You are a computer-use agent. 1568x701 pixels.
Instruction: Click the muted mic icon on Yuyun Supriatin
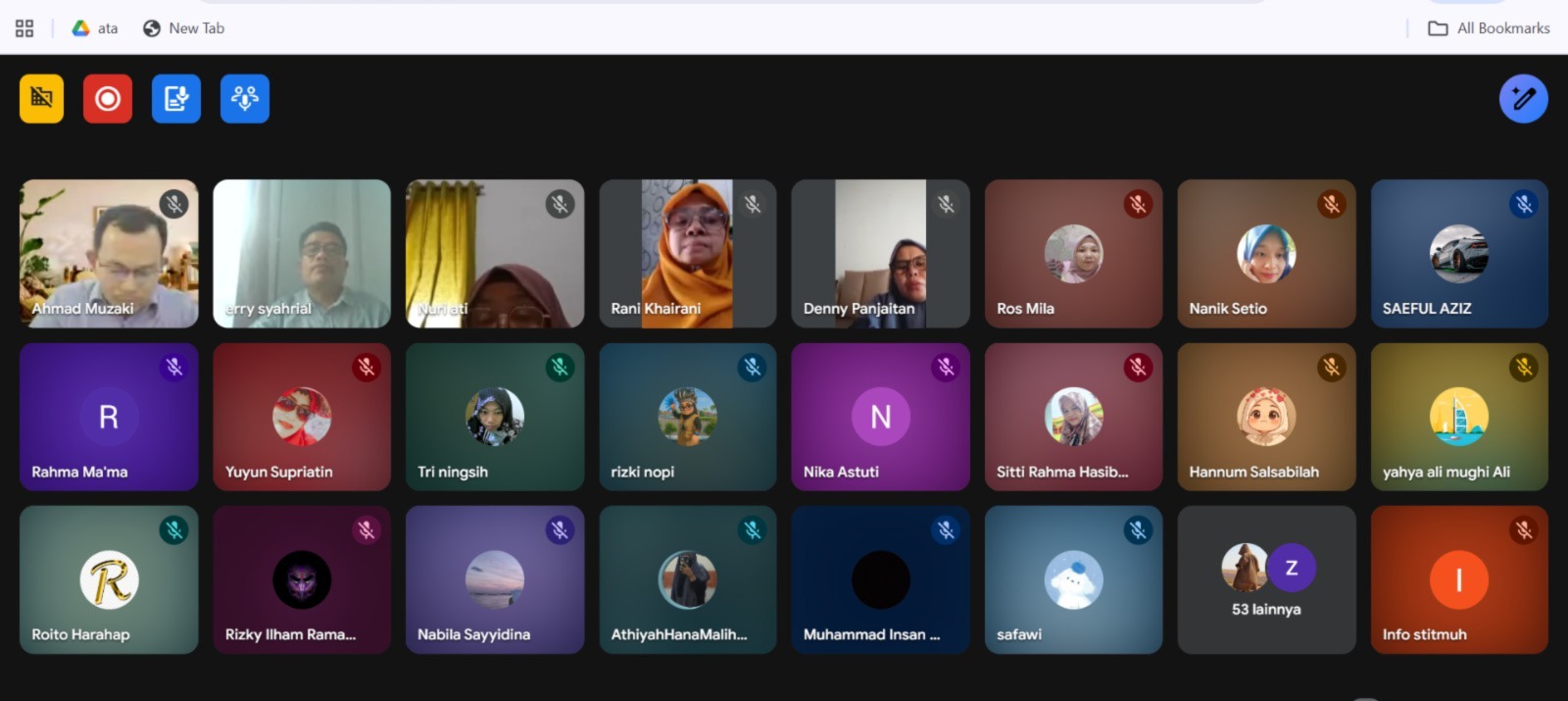pyautogui.click(x=367, y=367)
